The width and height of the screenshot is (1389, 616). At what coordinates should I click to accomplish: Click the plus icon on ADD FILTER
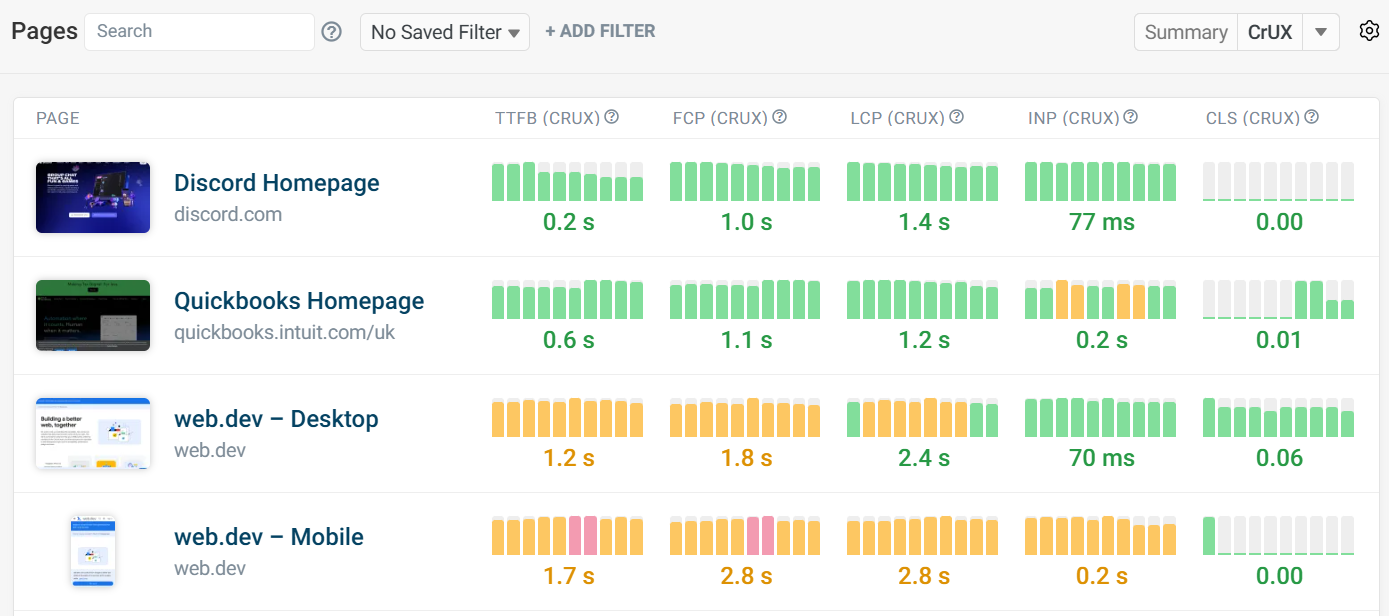click(550, 30)
